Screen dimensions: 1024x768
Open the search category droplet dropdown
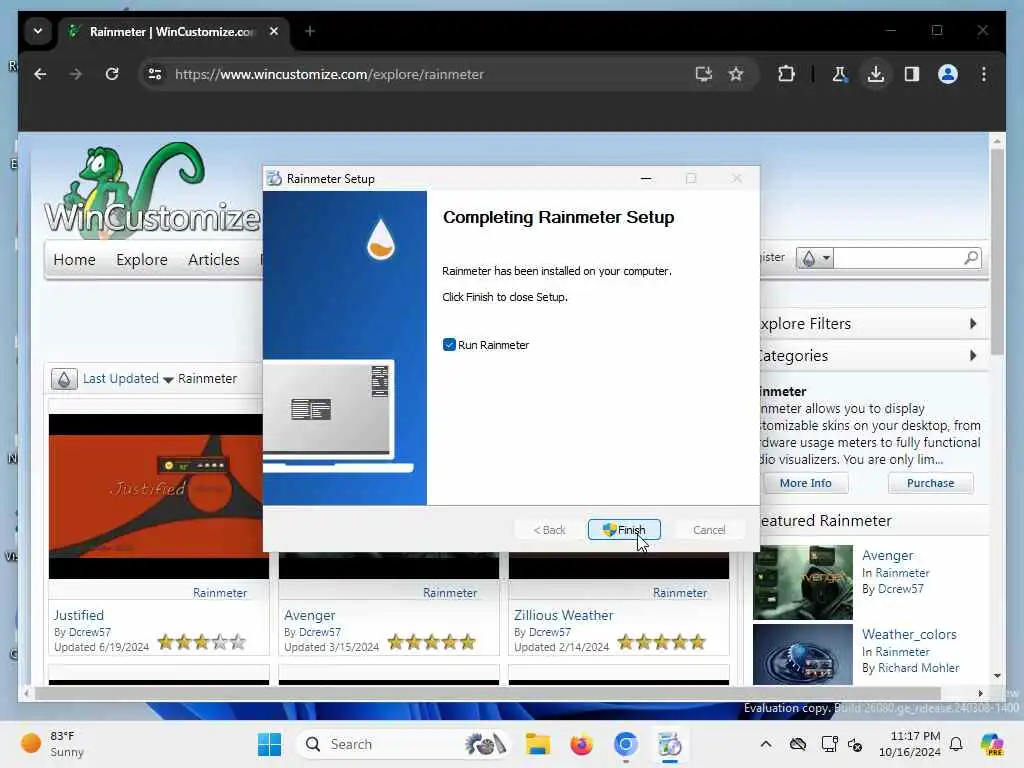pyautogui.click(x=814, y=258)
